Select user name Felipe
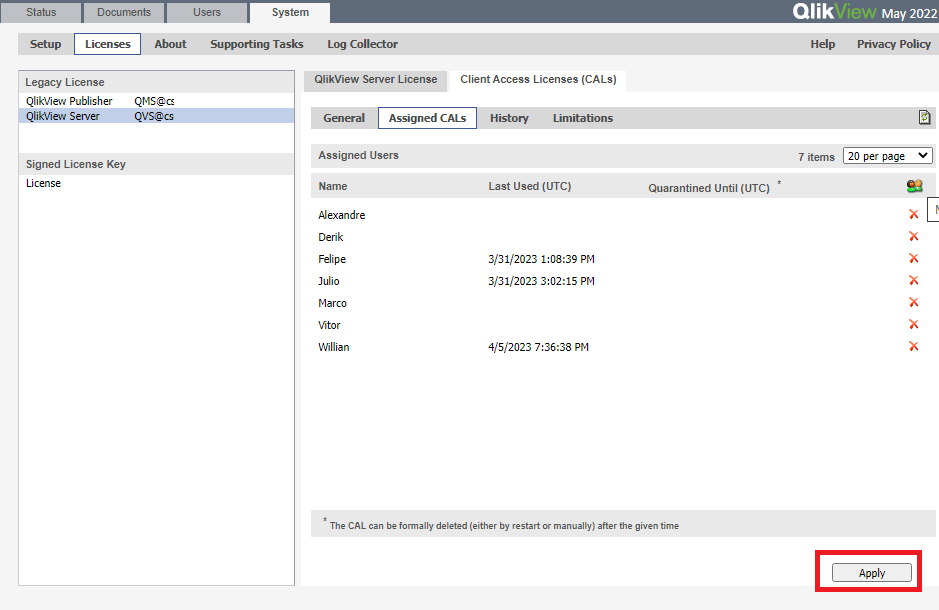The height and width of the screenshot is (610, 939). click(332, 259)
